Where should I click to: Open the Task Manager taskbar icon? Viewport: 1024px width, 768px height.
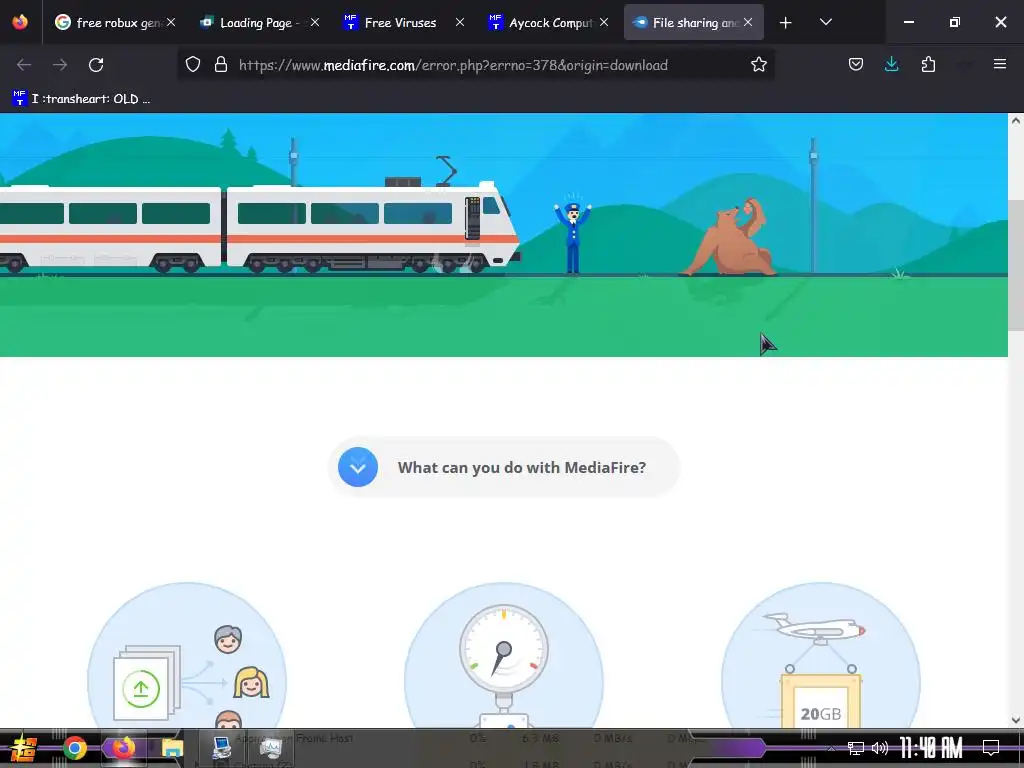[270, 748]
